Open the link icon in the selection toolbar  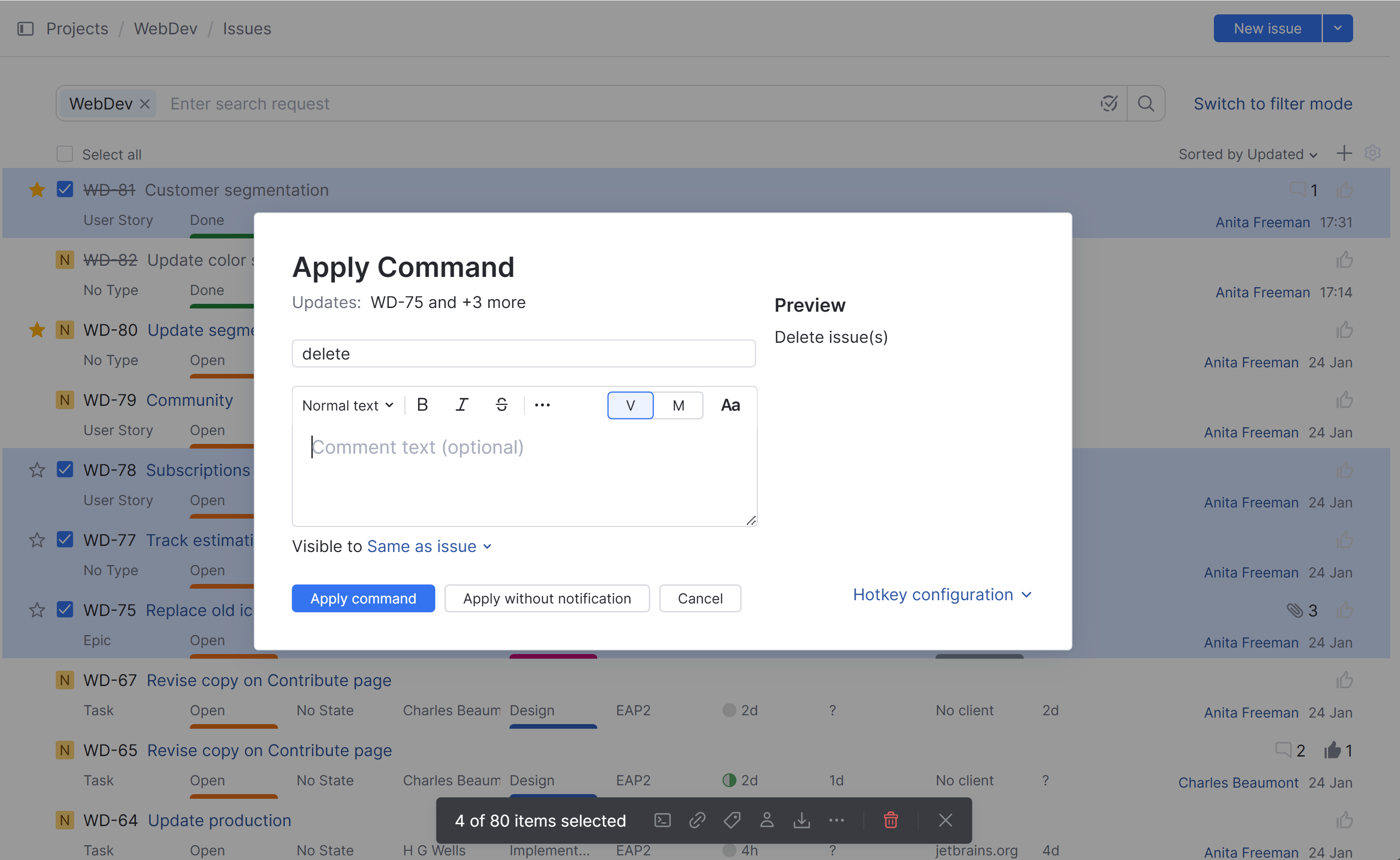coord(697,820)
